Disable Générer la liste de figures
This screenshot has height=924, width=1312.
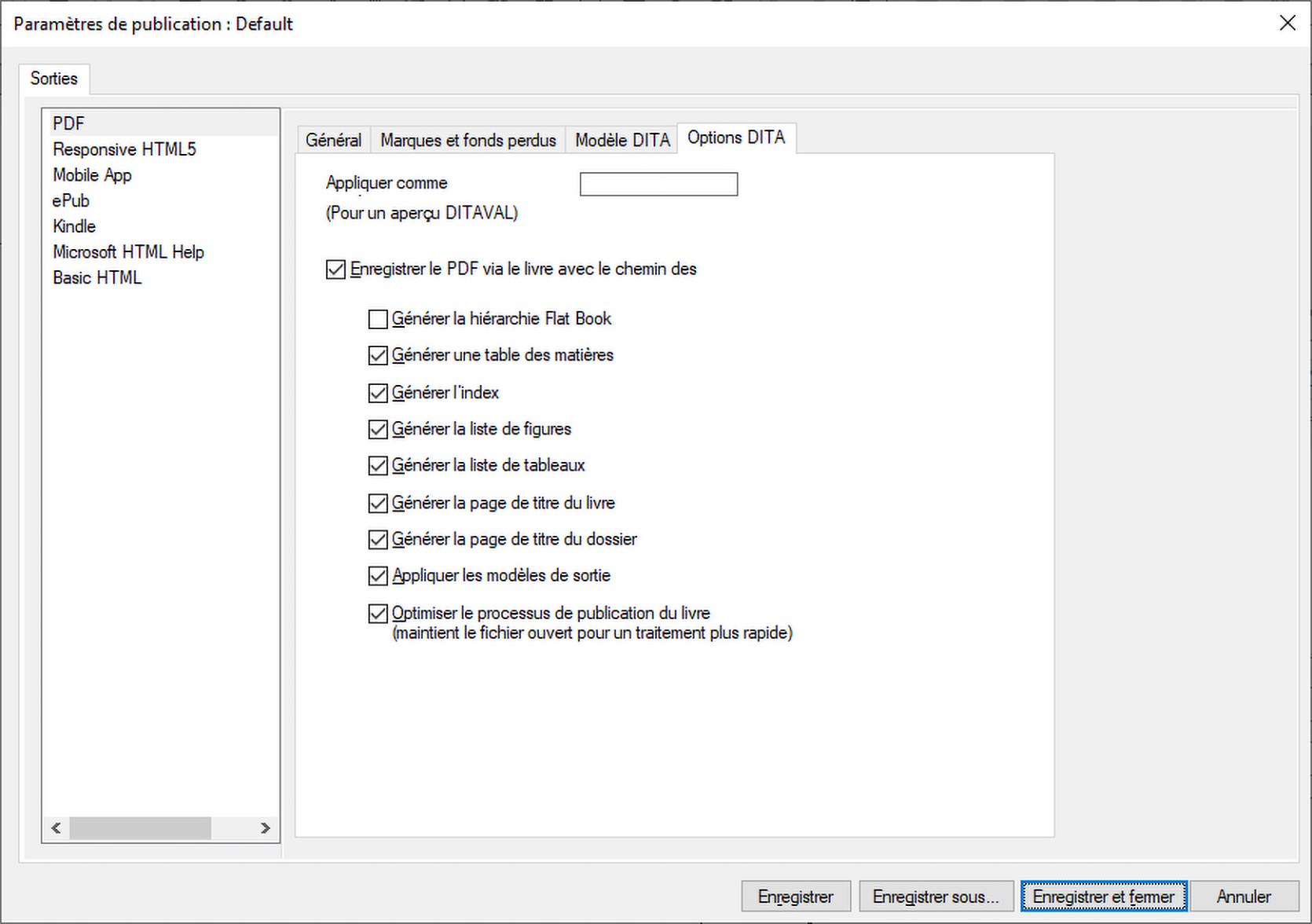[x=378, y=429]
